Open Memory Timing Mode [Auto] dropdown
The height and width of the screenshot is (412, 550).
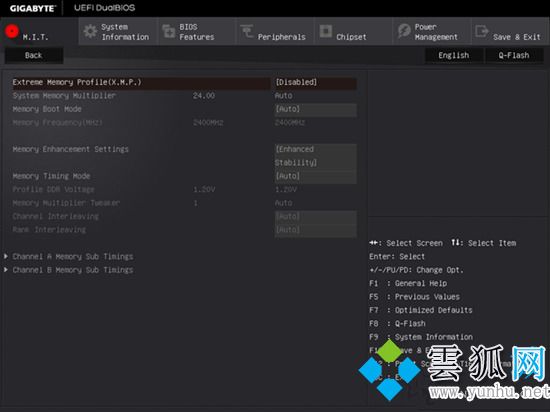point(316,176)
